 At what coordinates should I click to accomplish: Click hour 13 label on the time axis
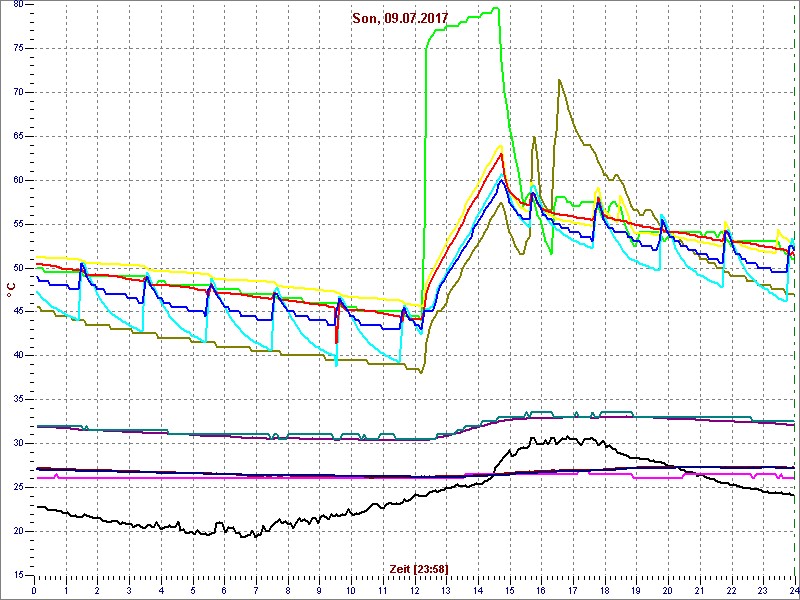pos(446,589)
